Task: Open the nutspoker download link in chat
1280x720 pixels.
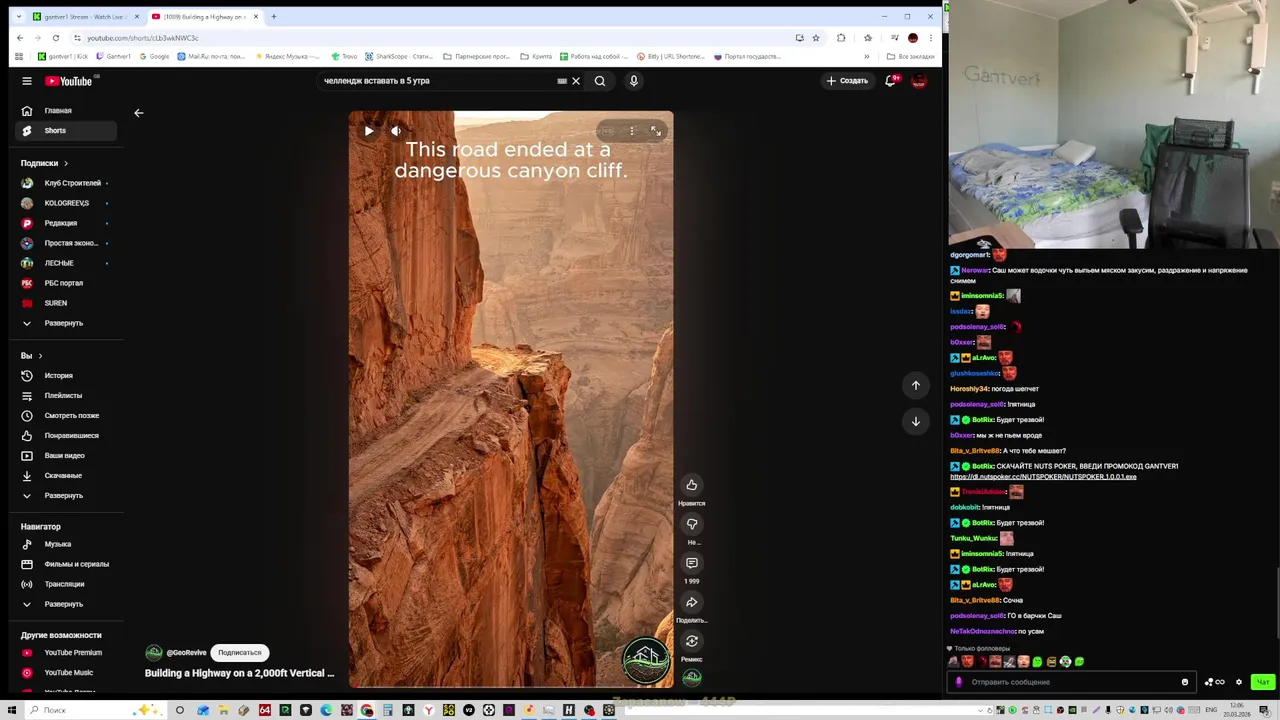Action: click(1043, 477)
